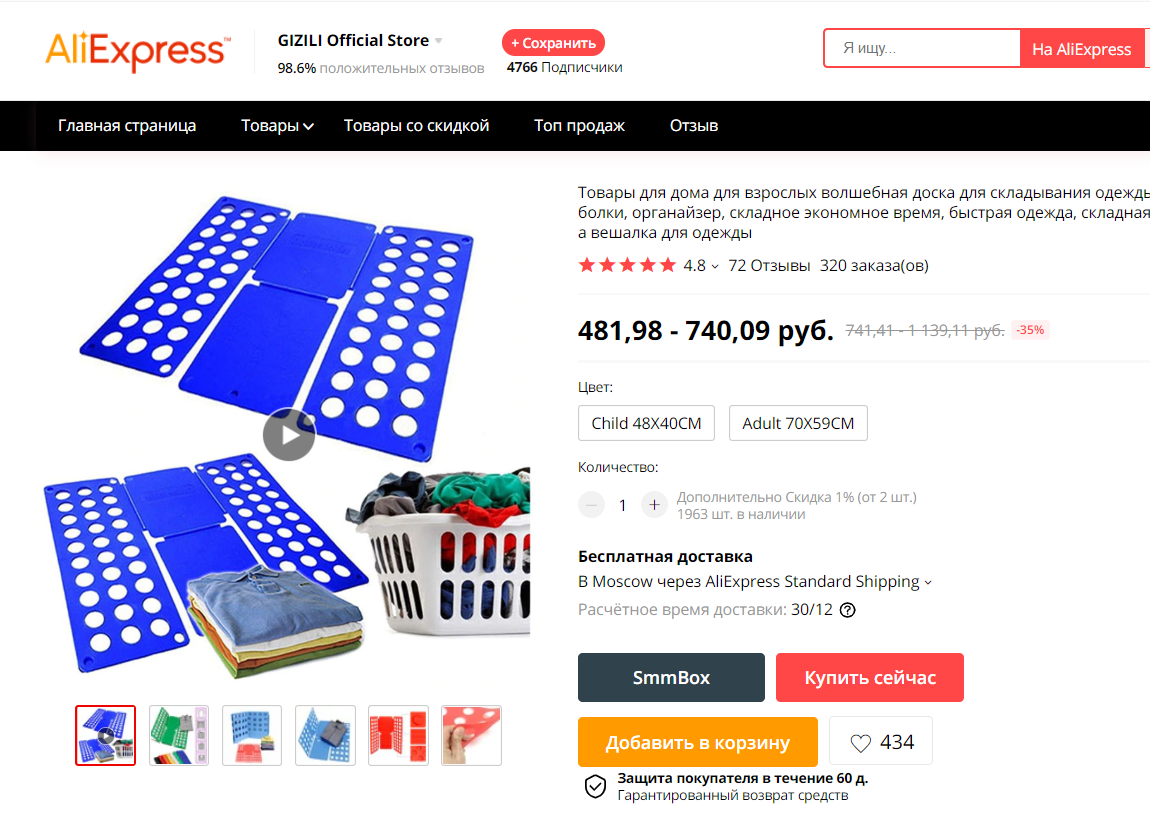This screenshot has width=1150, height=835.
Task: Expand the Товары menu dropdown
Action: click(x=277, y=126)
